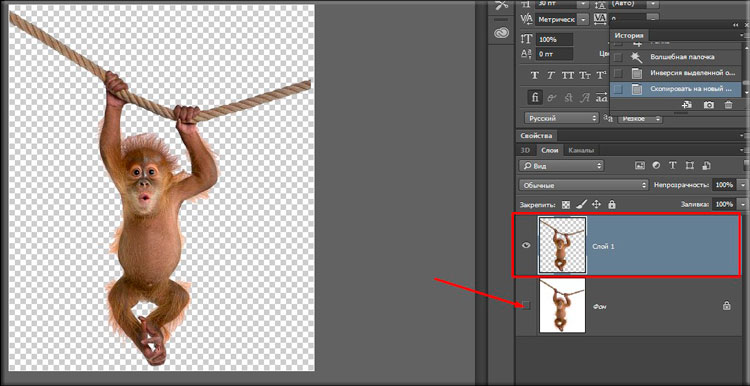Open the layer filter Вид dropdown
Viewport: 750px width, 386px height.
pyautogui.click(x=561, y=166)
